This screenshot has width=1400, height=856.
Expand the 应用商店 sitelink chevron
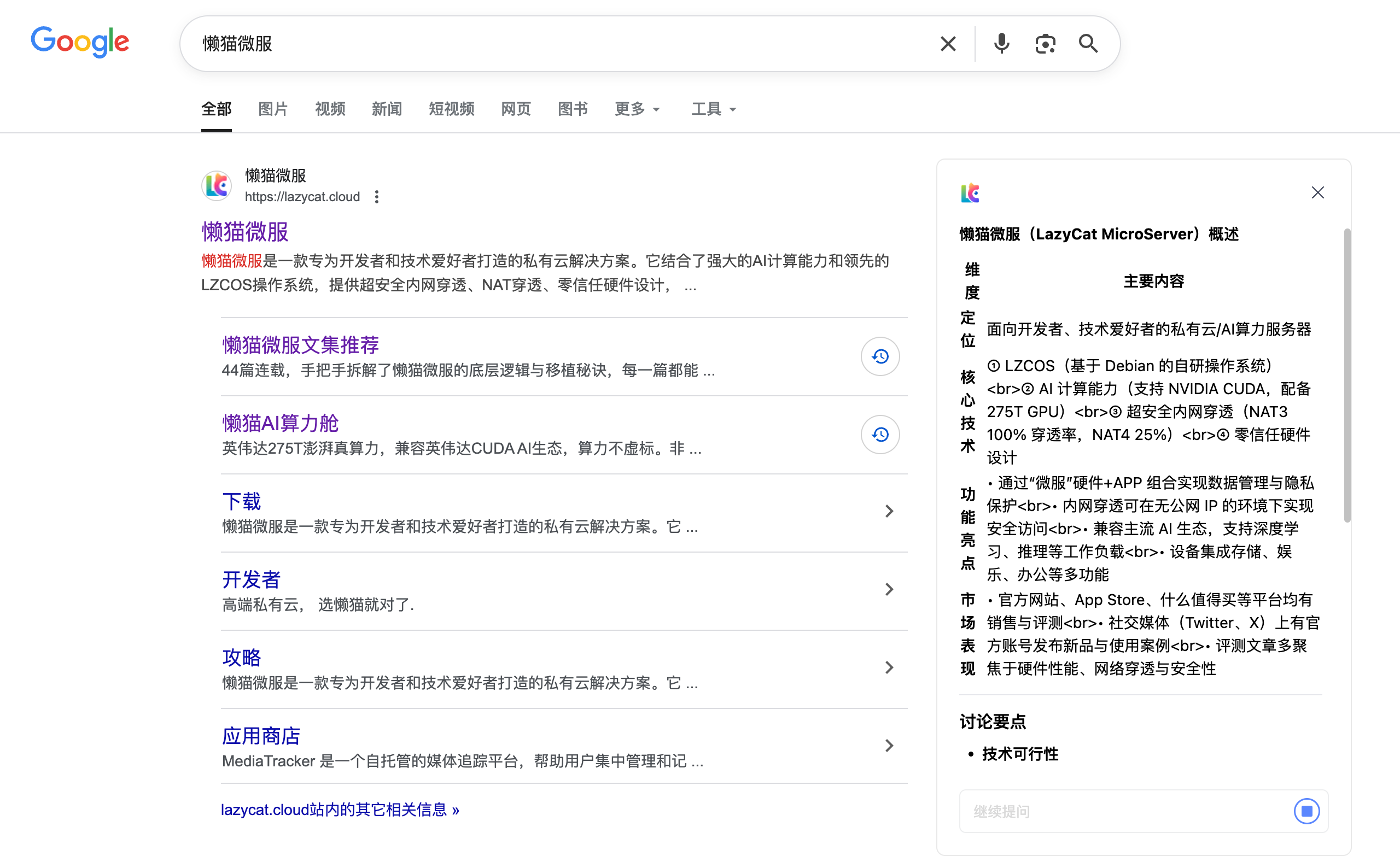click(889, 745)
